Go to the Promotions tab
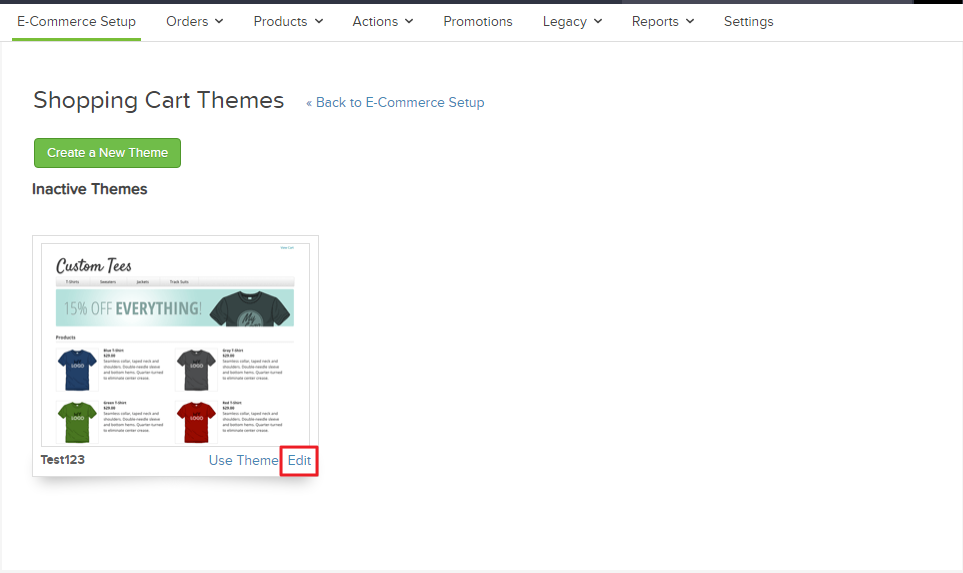This screenshot has width=963, height=573. click(478, 21)
